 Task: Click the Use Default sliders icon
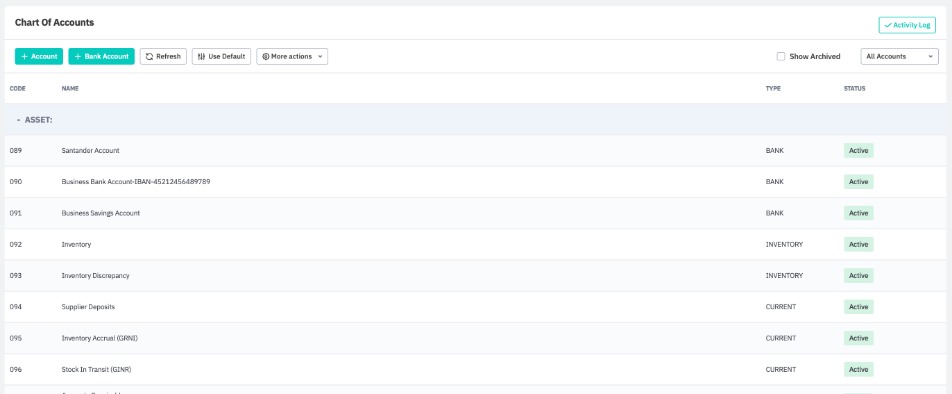(x=202, y=56)
